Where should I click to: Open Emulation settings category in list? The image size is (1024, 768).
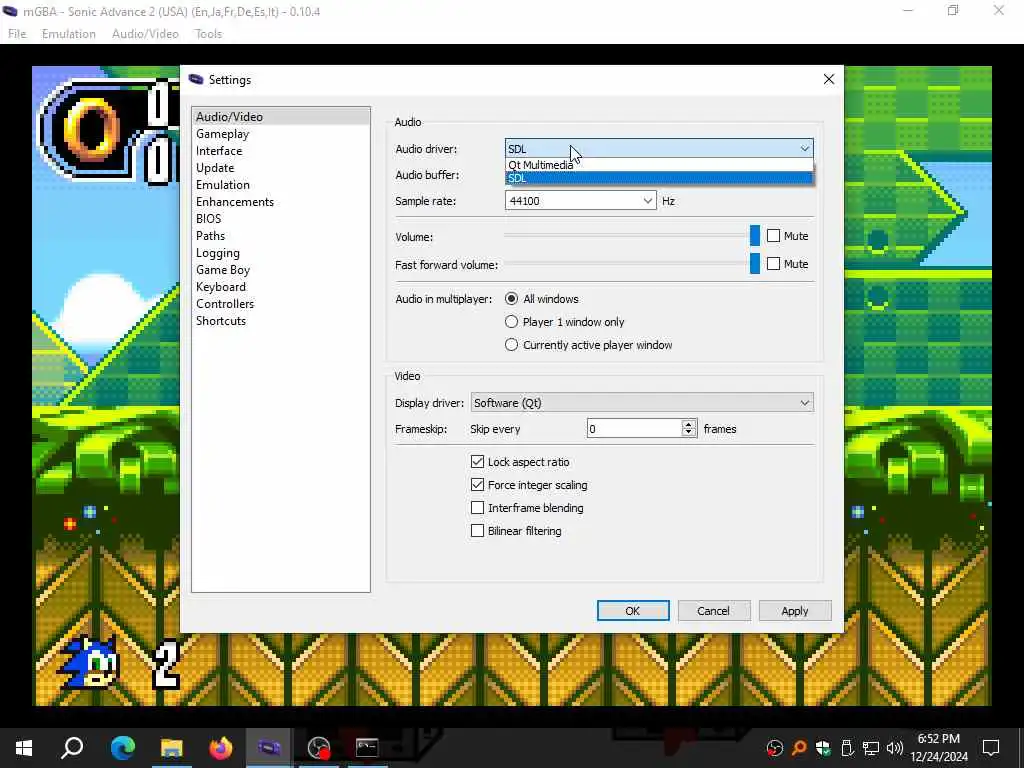281,184
